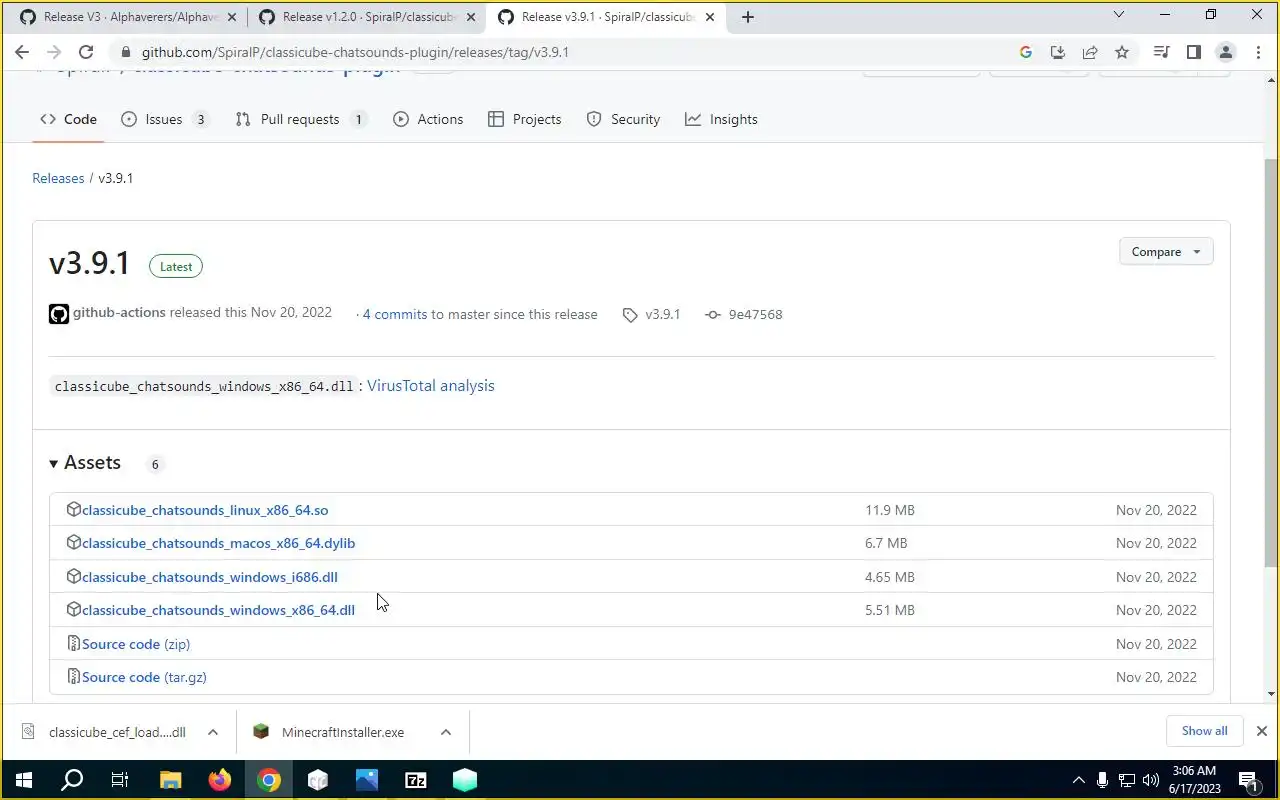Click Show all downloads button
1280x800 pixels.
coord(1204,731)
